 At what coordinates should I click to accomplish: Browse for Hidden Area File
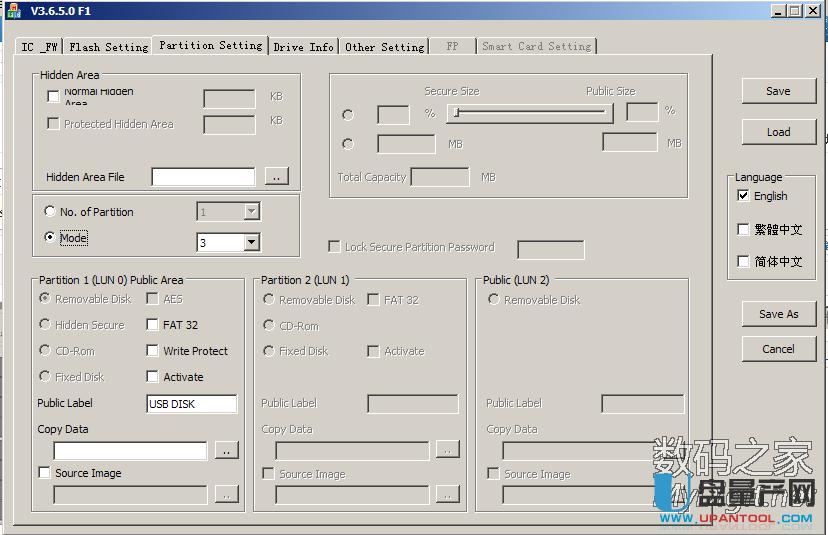277,177
